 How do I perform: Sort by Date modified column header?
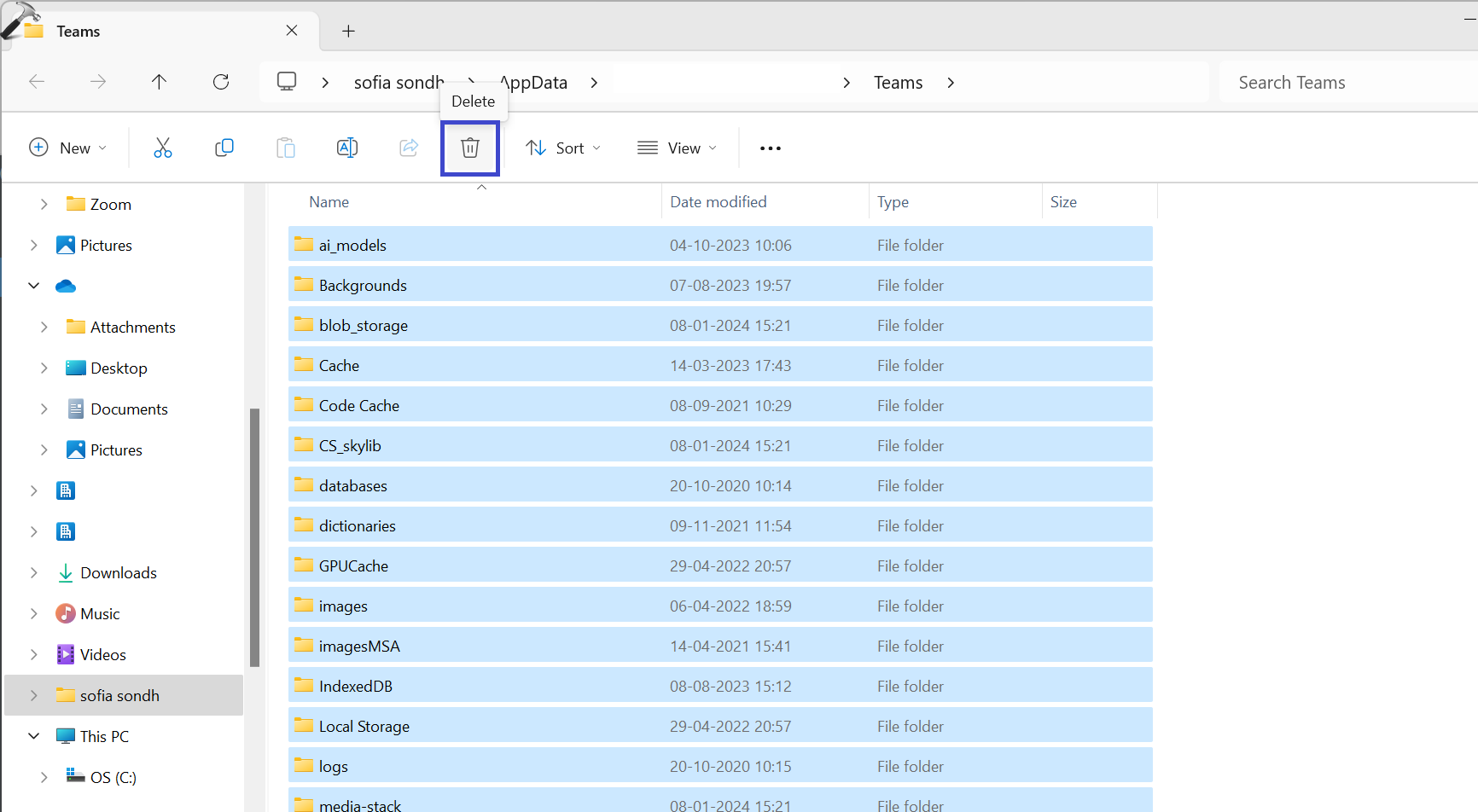click(x=719, y=202)
